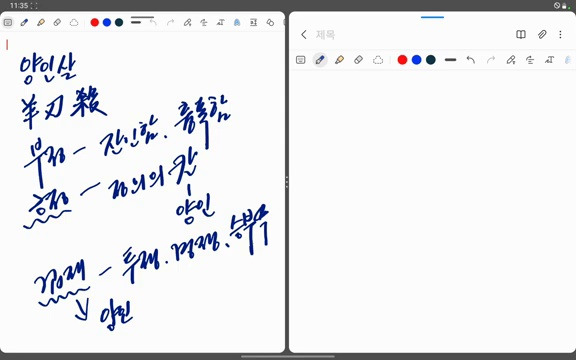Pick the dark teal pen color in left note
Image resolution: width=576 pixels, height=360 pixels.
tap(119, 22)
